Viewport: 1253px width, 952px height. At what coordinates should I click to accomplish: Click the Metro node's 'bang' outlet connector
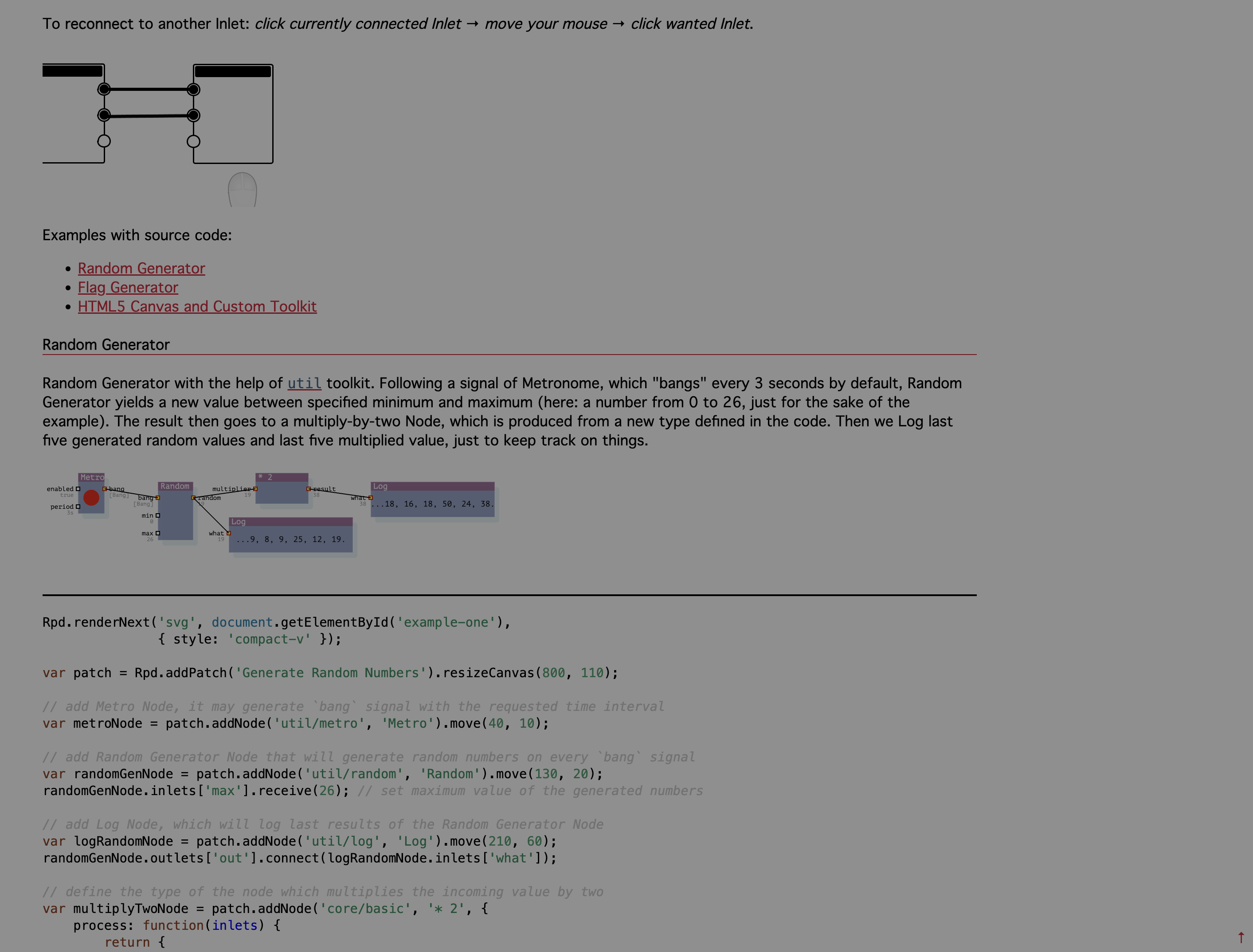click(x=105, y=488)
